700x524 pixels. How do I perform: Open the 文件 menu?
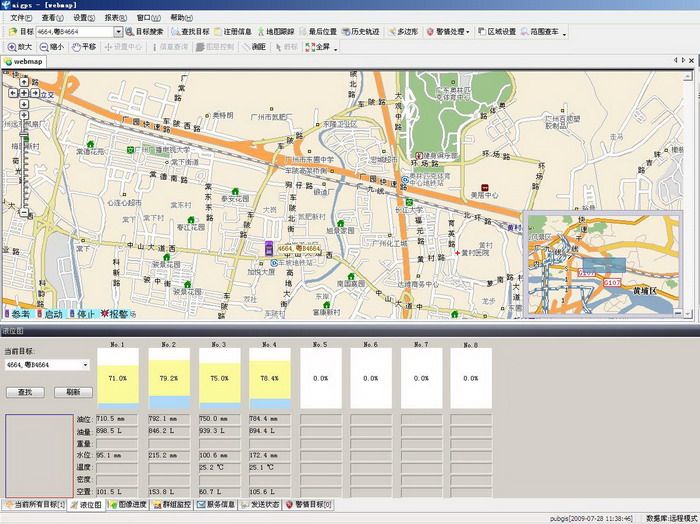[21, 17]
